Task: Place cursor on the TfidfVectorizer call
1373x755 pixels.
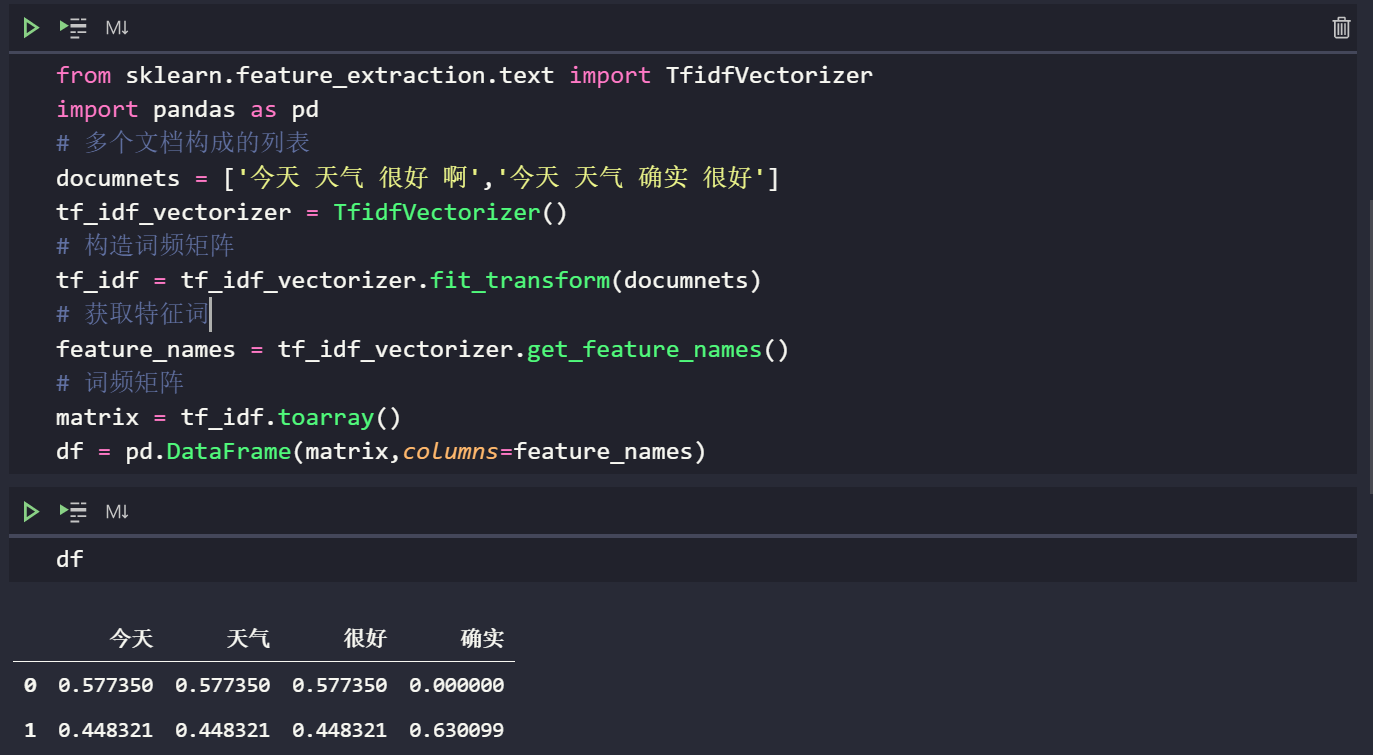Action: (x=437, y=211)
